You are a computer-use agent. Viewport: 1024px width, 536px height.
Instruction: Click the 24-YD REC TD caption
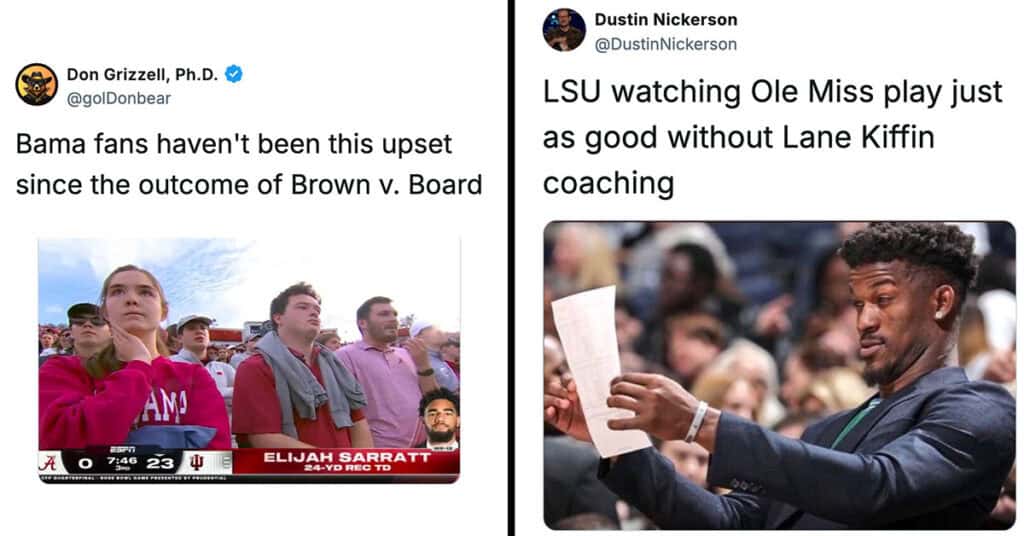pos(347,468)
